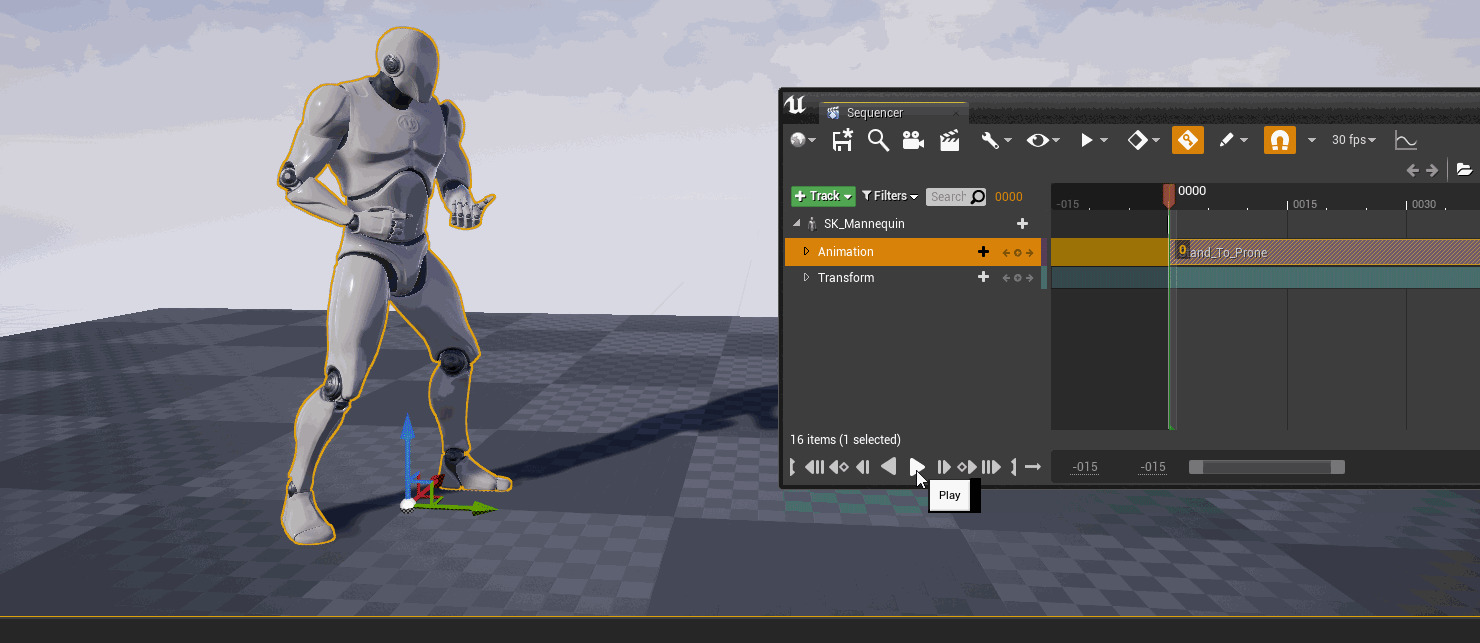Select the Sequencer tab
Screen dimensions: 1480x643
point(873,113)
